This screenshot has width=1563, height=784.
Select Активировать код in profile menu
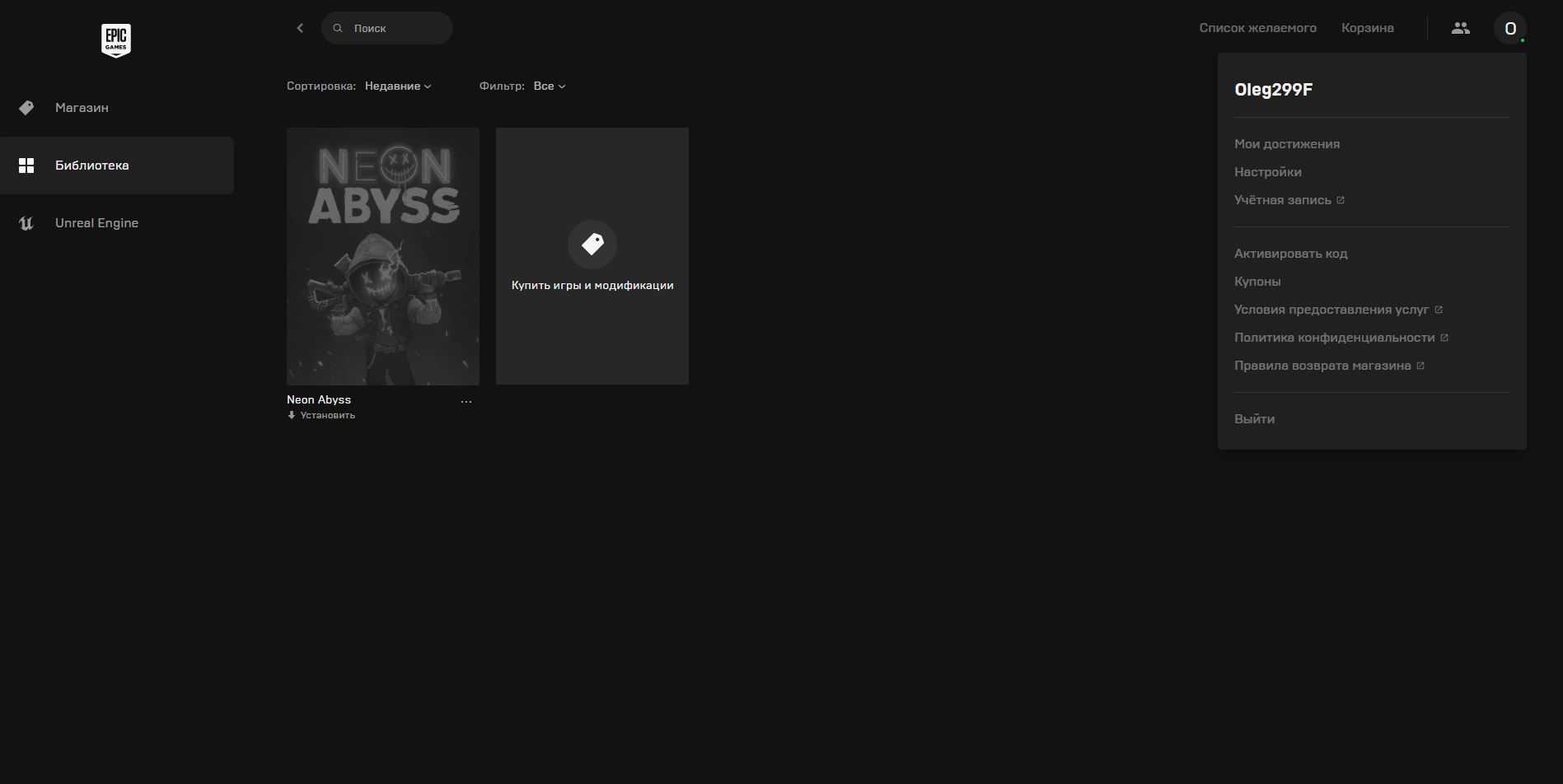1291,254
